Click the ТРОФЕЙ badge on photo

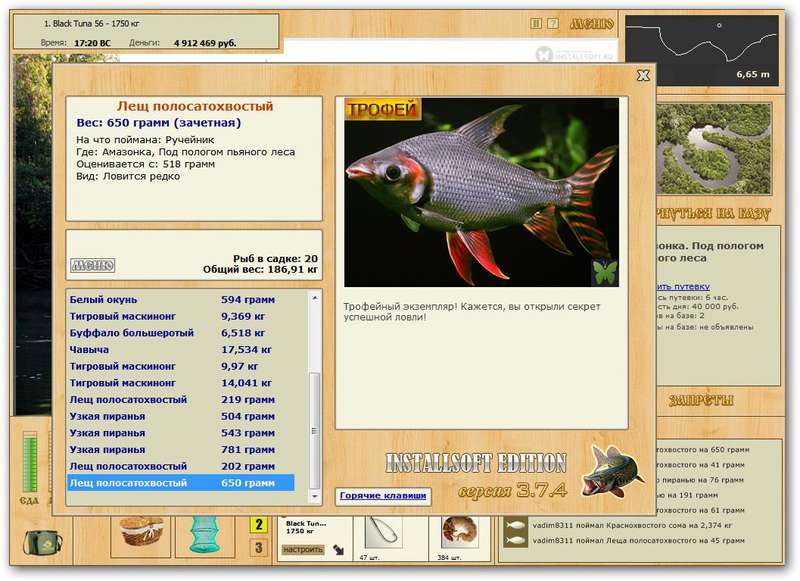pos(383,109)
